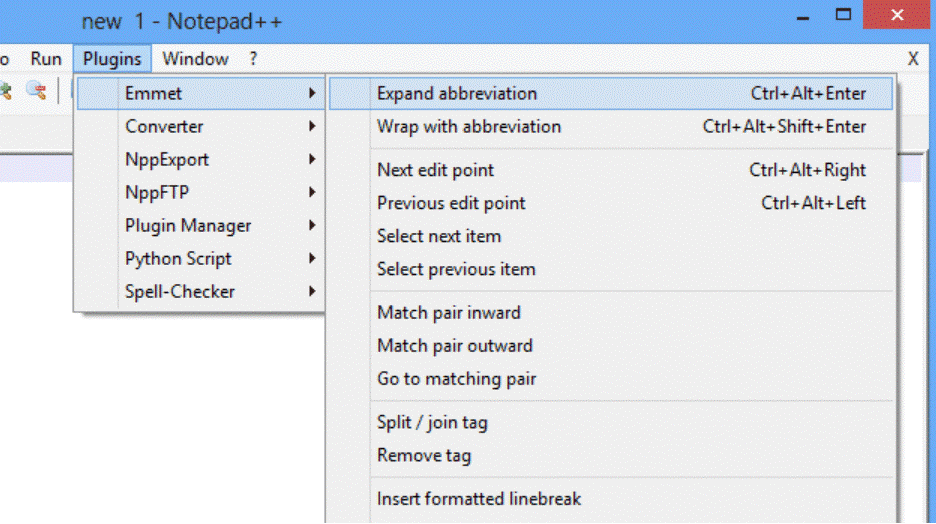Expand the Emmet submenu arrow
936x524 pixels.
tap(312, 93)
